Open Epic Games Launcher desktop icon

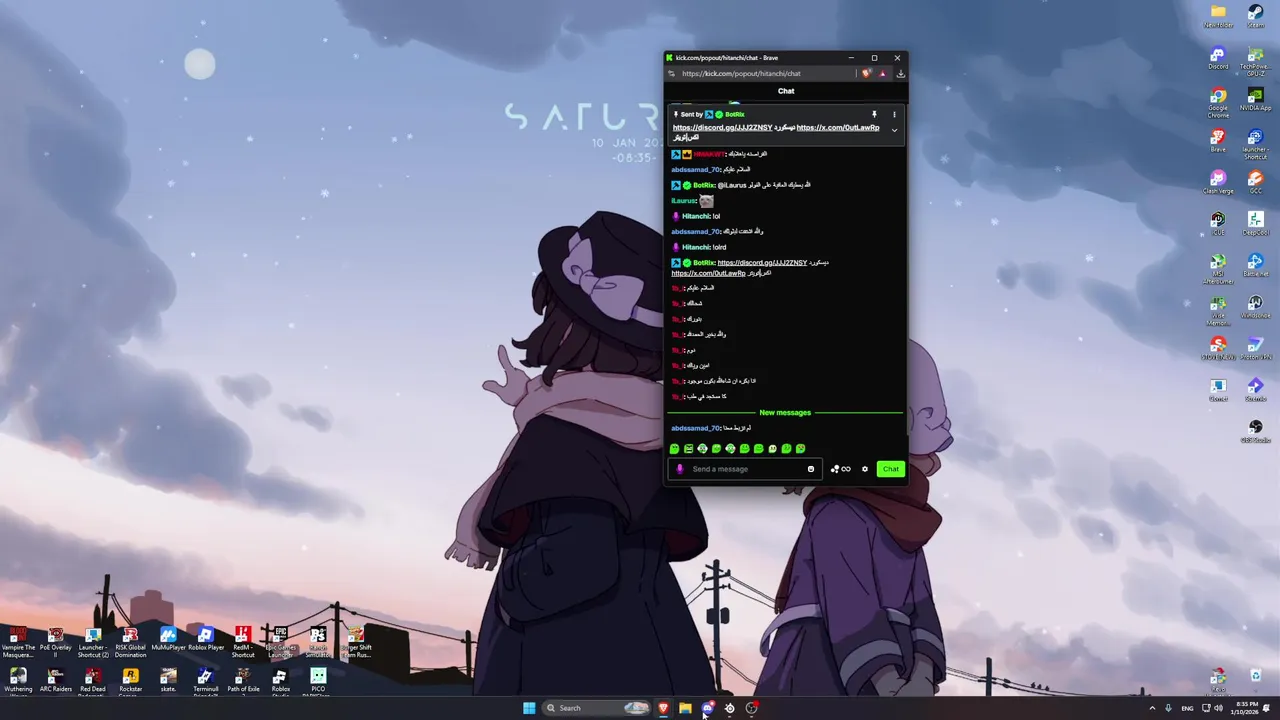coord(280,641)
